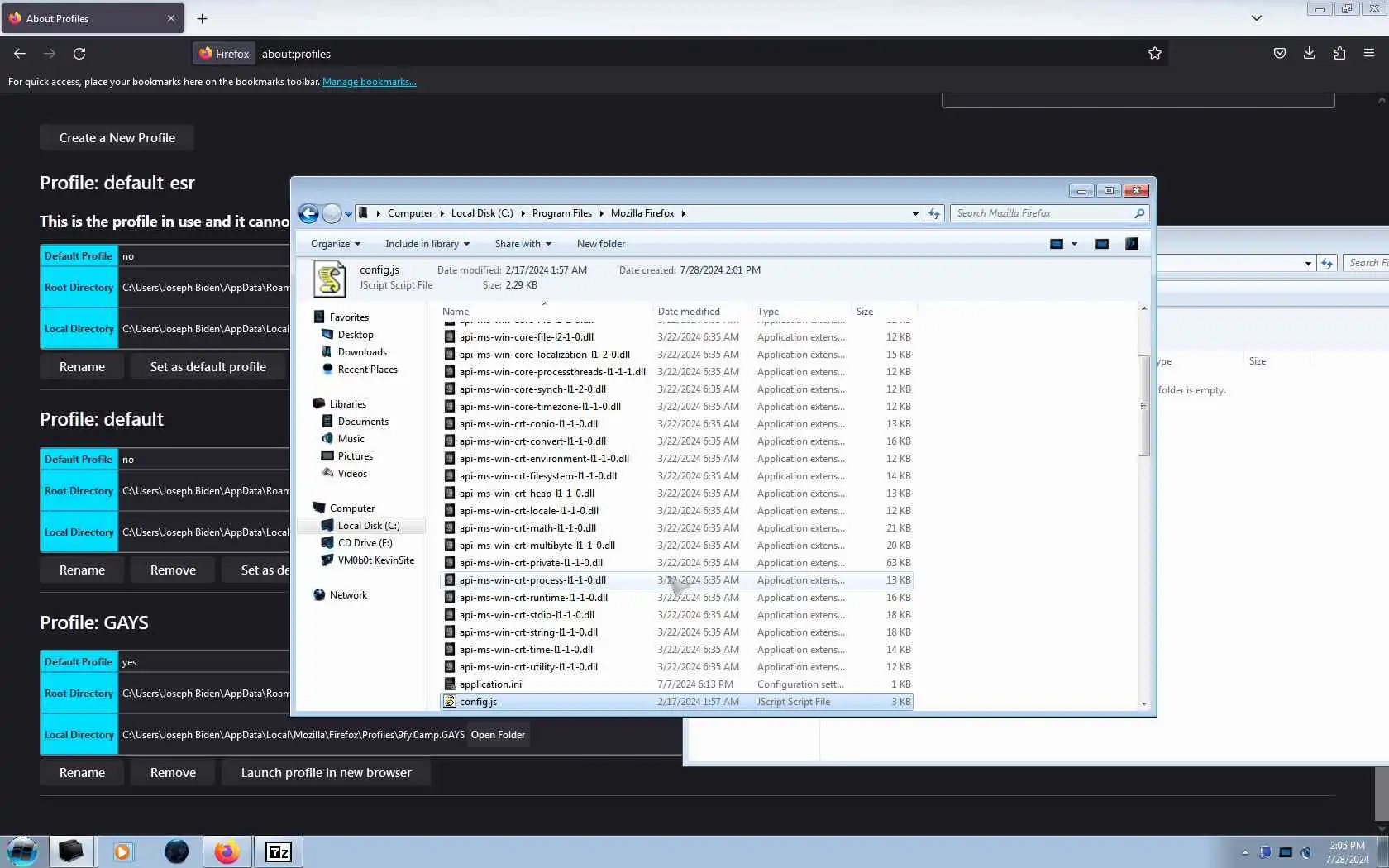1389x868 pixels.
Task: Click Create a New Profile button
Action: (x=117, y=138)
